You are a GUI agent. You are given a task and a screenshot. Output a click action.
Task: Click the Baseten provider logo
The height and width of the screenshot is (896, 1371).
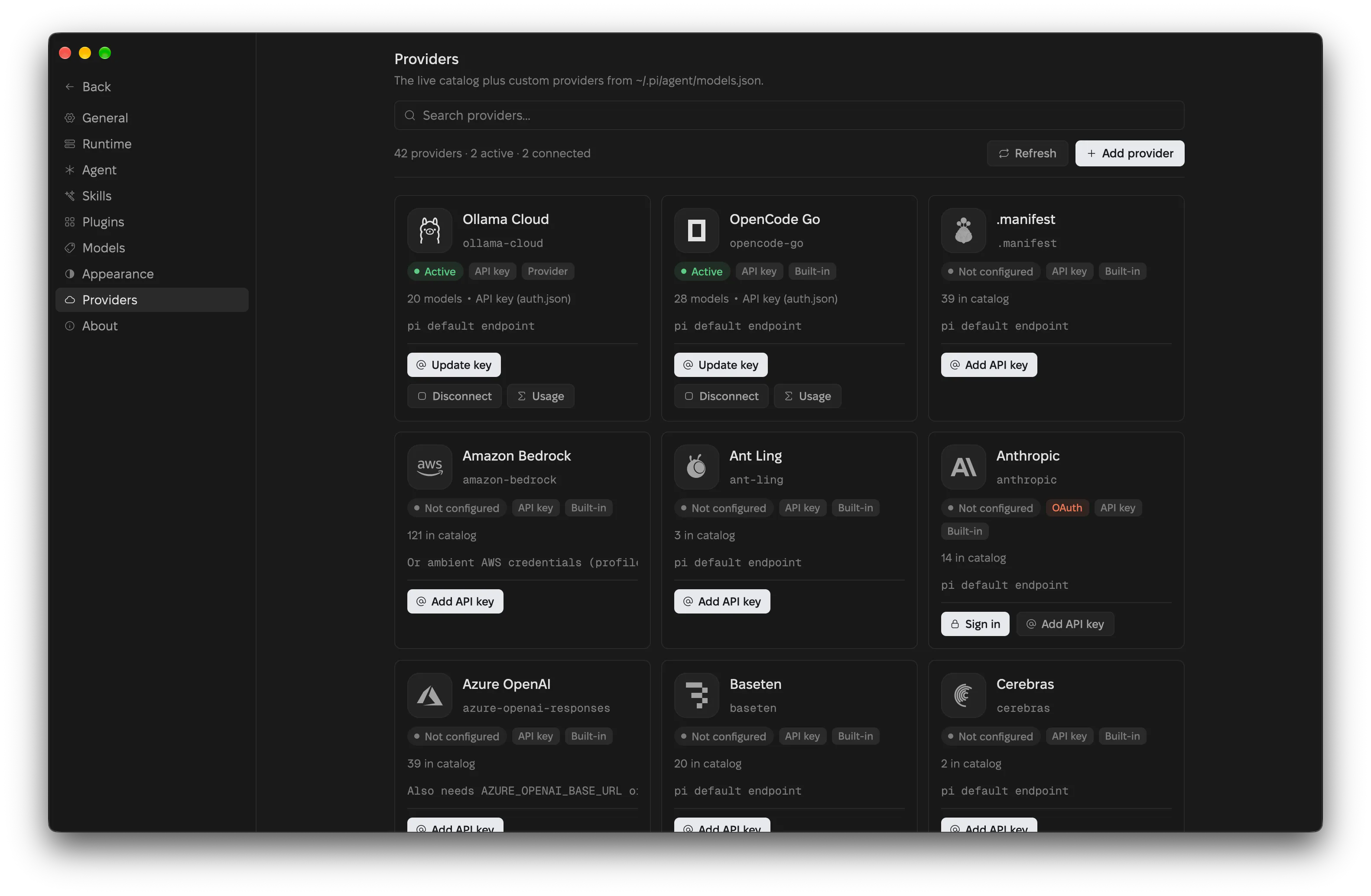pyautogui.click(x=696, y=695)
